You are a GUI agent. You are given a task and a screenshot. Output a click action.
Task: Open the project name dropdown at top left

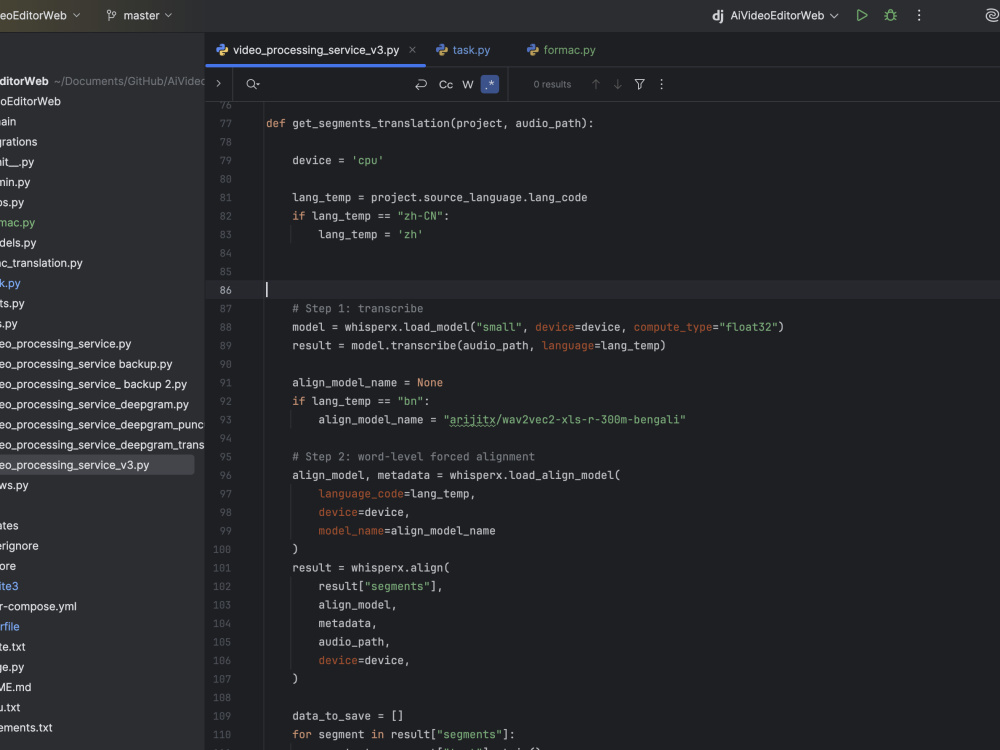pyautogui.click(x=40, y=15)
